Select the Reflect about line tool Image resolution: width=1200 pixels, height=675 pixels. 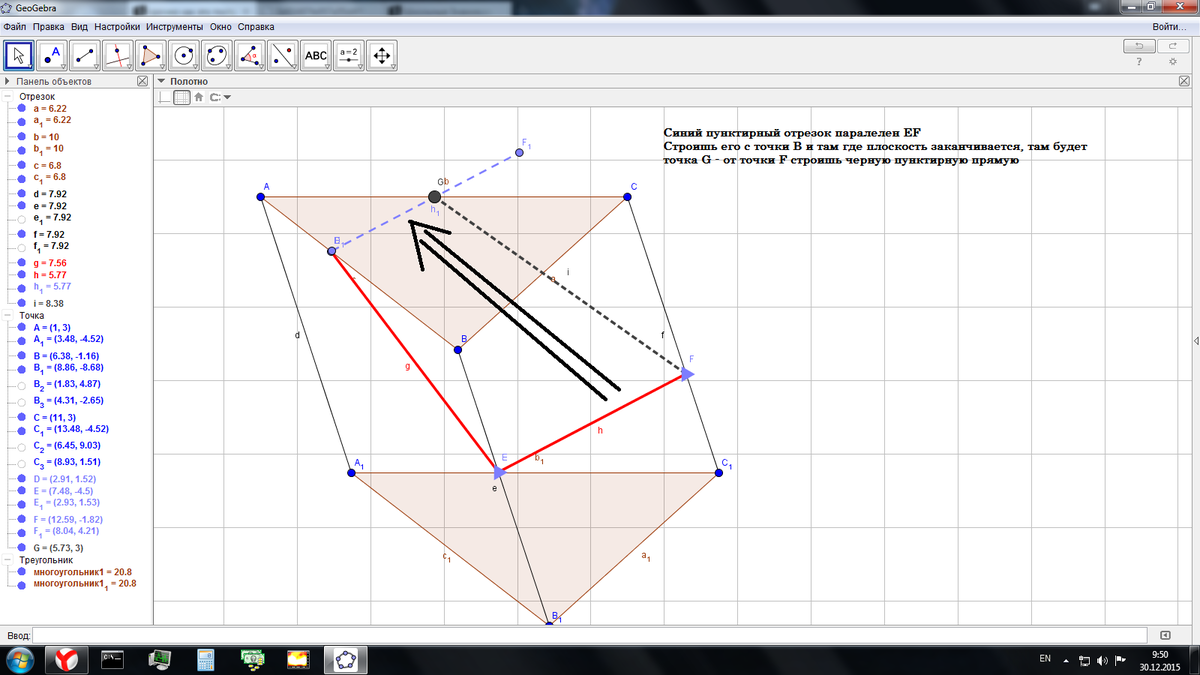point(283,55)
